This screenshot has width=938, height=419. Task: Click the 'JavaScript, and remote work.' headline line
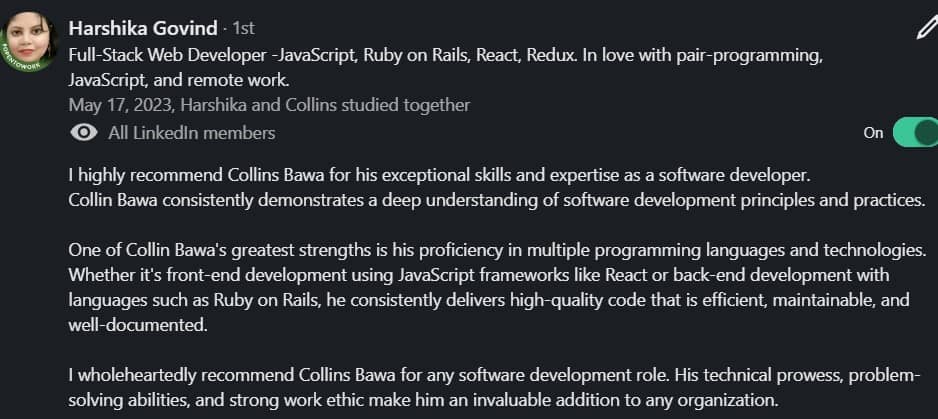(x=179, y=80)
